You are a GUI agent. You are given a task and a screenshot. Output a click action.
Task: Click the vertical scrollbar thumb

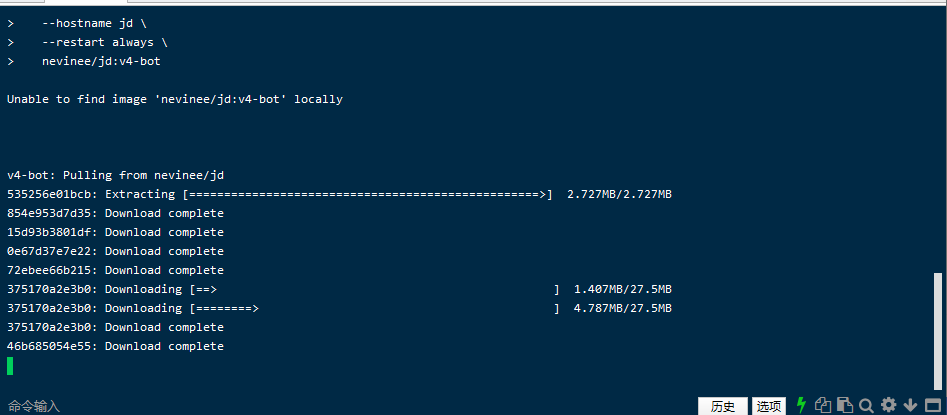(937, 330)
